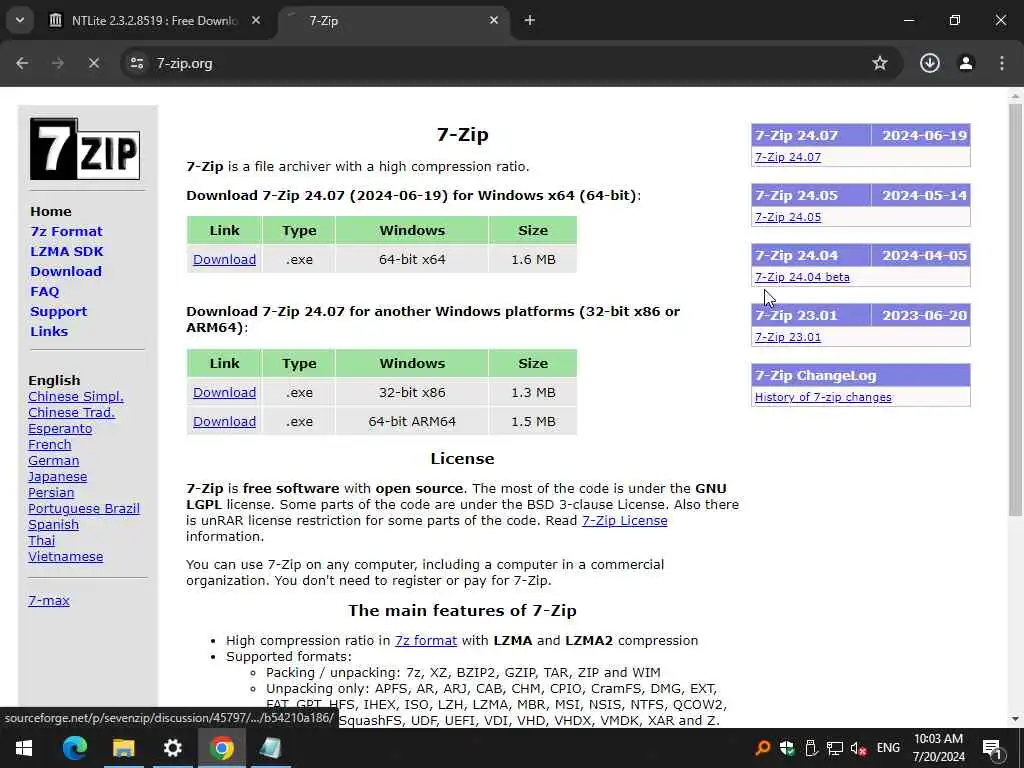
Task: Switch language to Thai
Action: click(42, 541)
